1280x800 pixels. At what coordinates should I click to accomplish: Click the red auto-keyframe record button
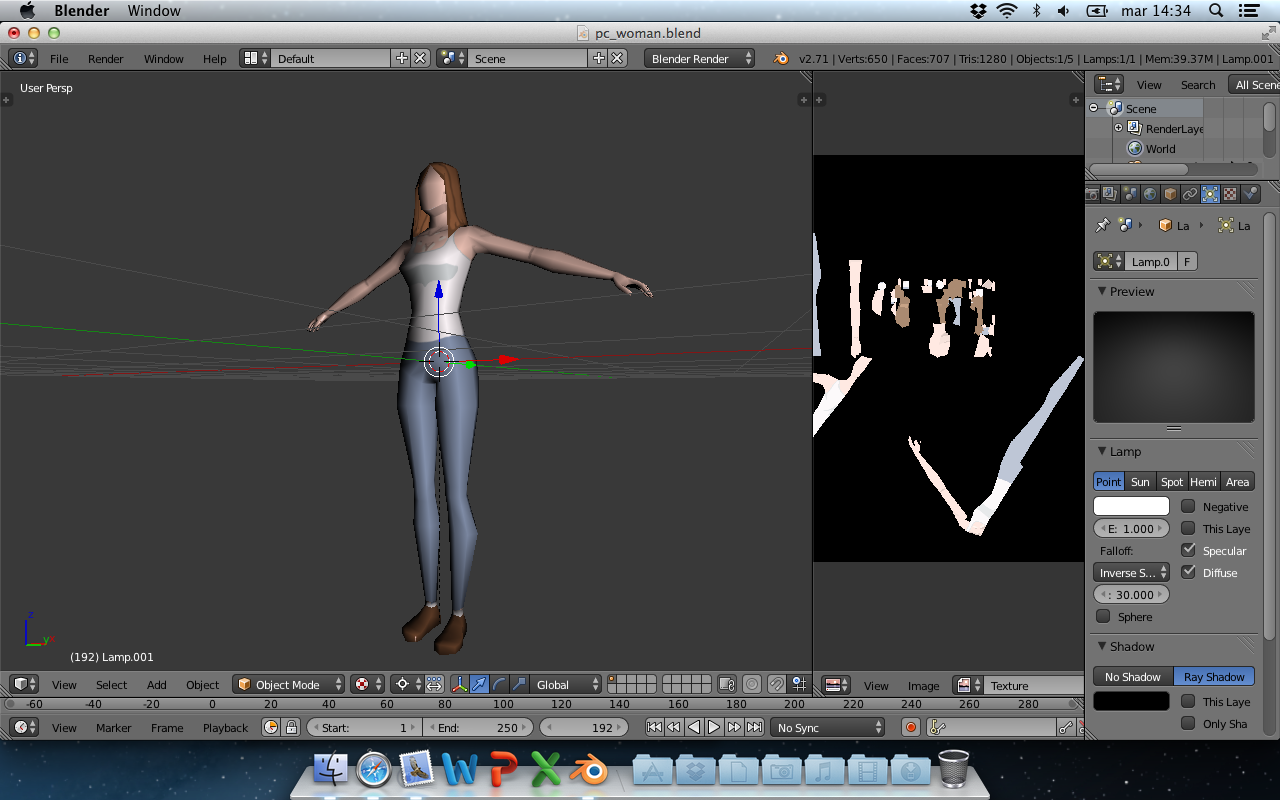pos(911,727)
